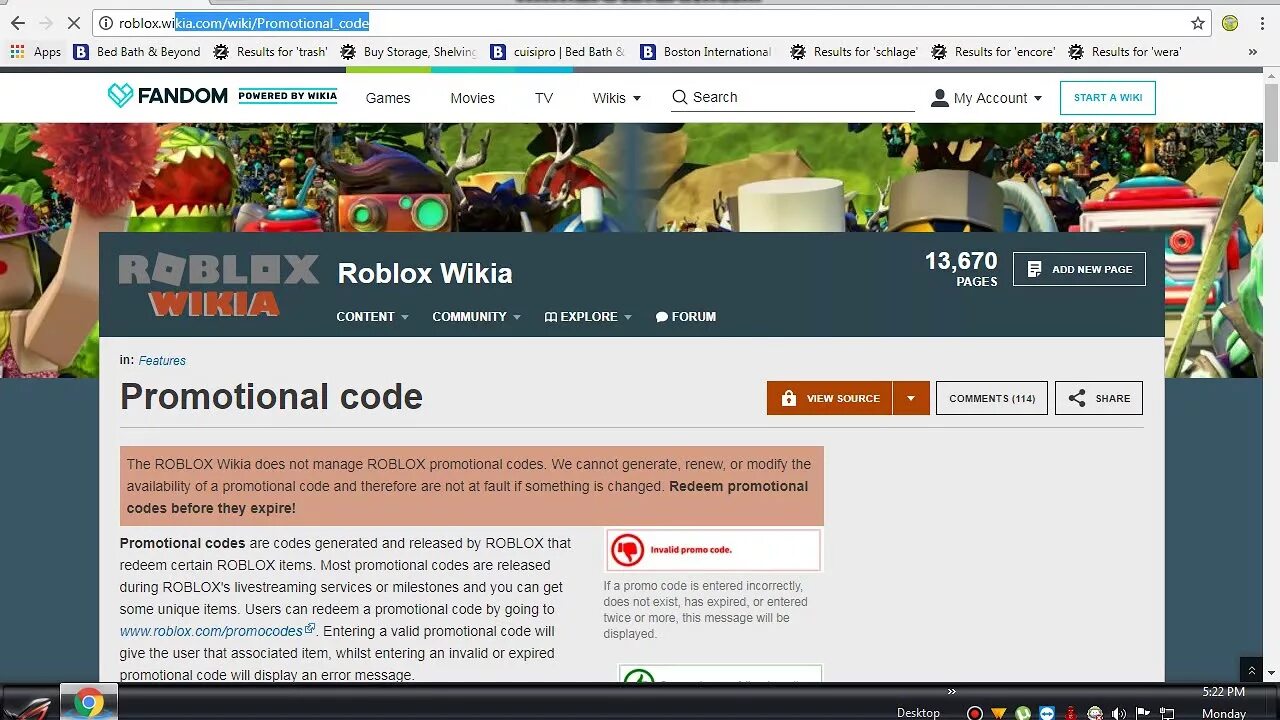Viewport: 1280px width, 720px height.
Task: Open the arrow dropdown beside View Source
Action: click(x=911, y=398)
